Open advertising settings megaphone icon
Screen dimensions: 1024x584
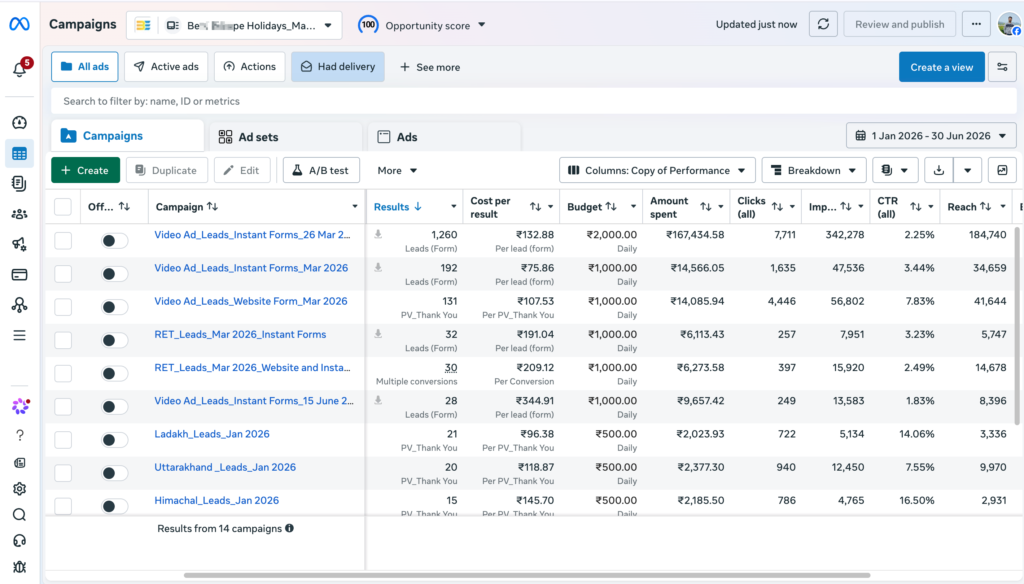[x=20, y=244]
